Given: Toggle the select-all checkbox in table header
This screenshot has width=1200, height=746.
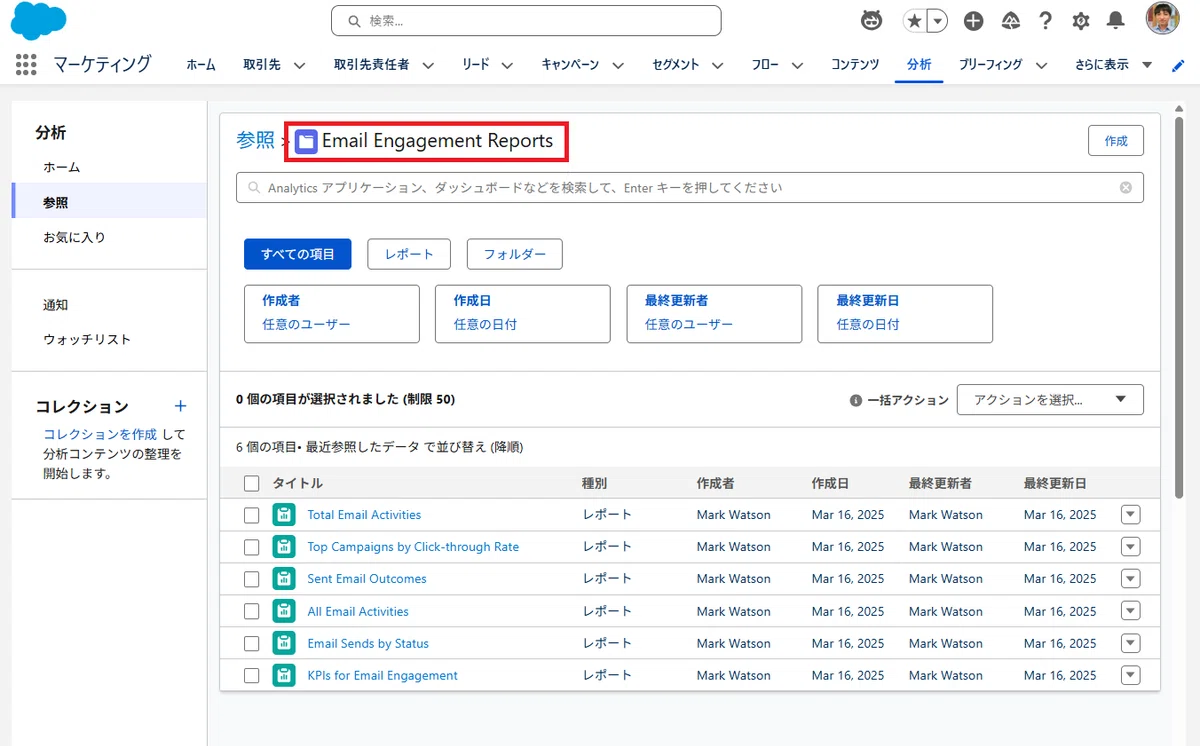Looking at the screenshot, I should click(251, 484).
